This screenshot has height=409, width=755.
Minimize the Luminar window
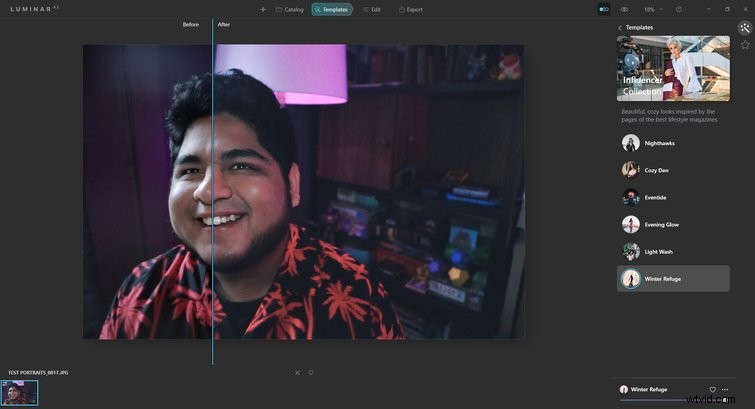[708, 9]
